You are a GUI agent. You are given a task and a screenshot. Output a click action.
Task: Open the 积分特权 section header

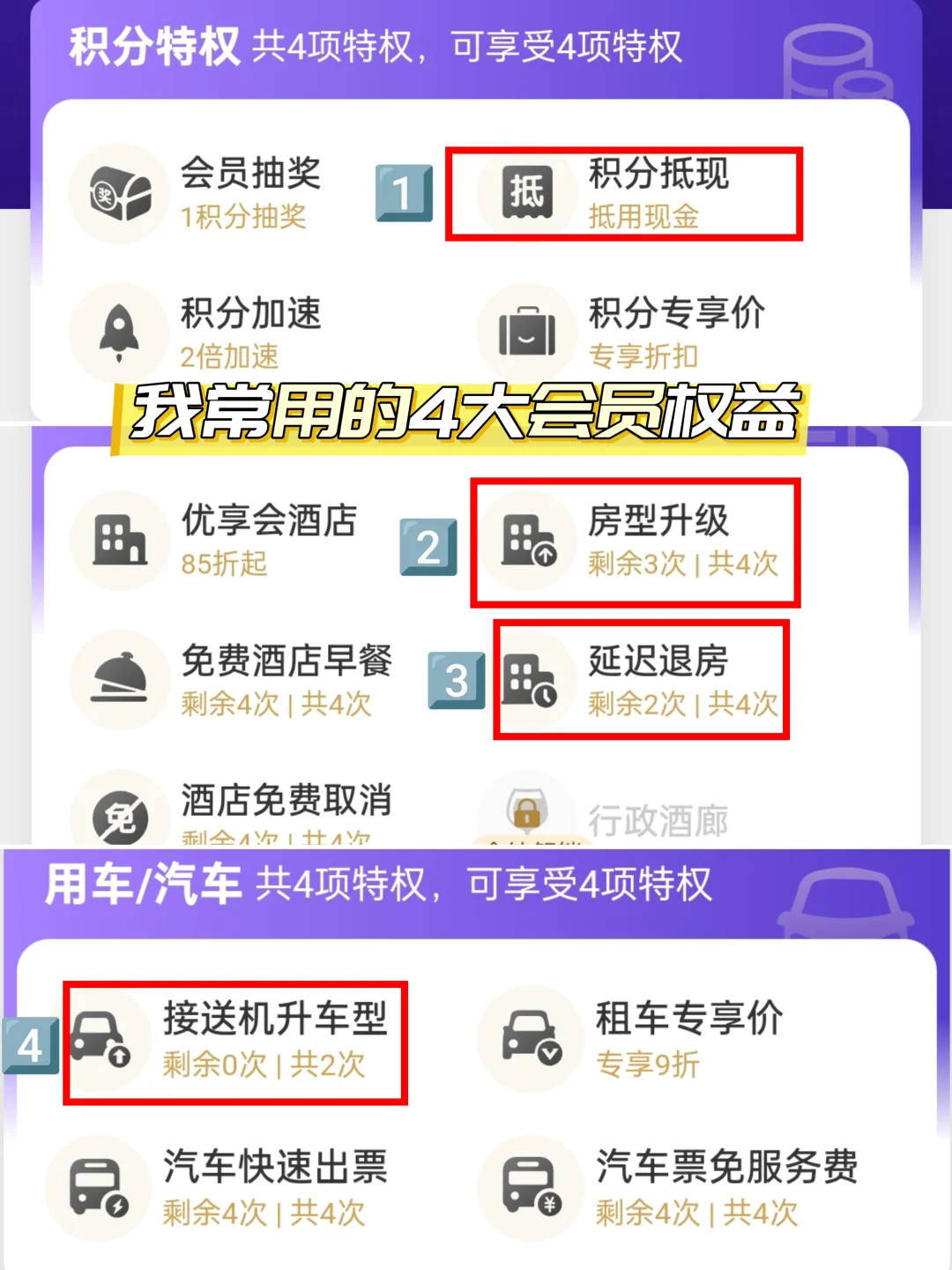coord(376,46)
